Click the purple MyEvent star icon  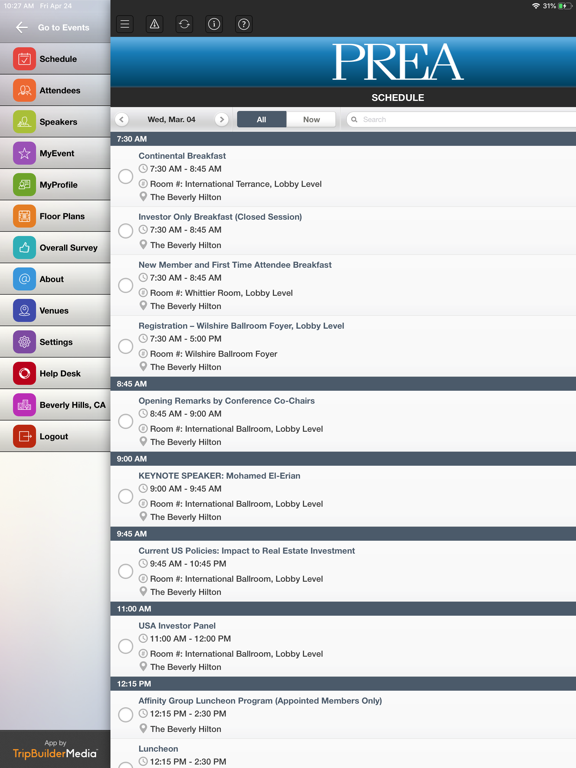(24, 153)
